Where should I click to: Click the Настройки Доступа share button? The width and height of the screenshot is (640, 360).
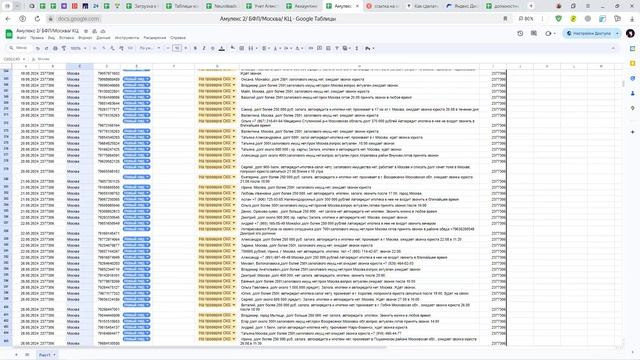click(x=588, y=33)
